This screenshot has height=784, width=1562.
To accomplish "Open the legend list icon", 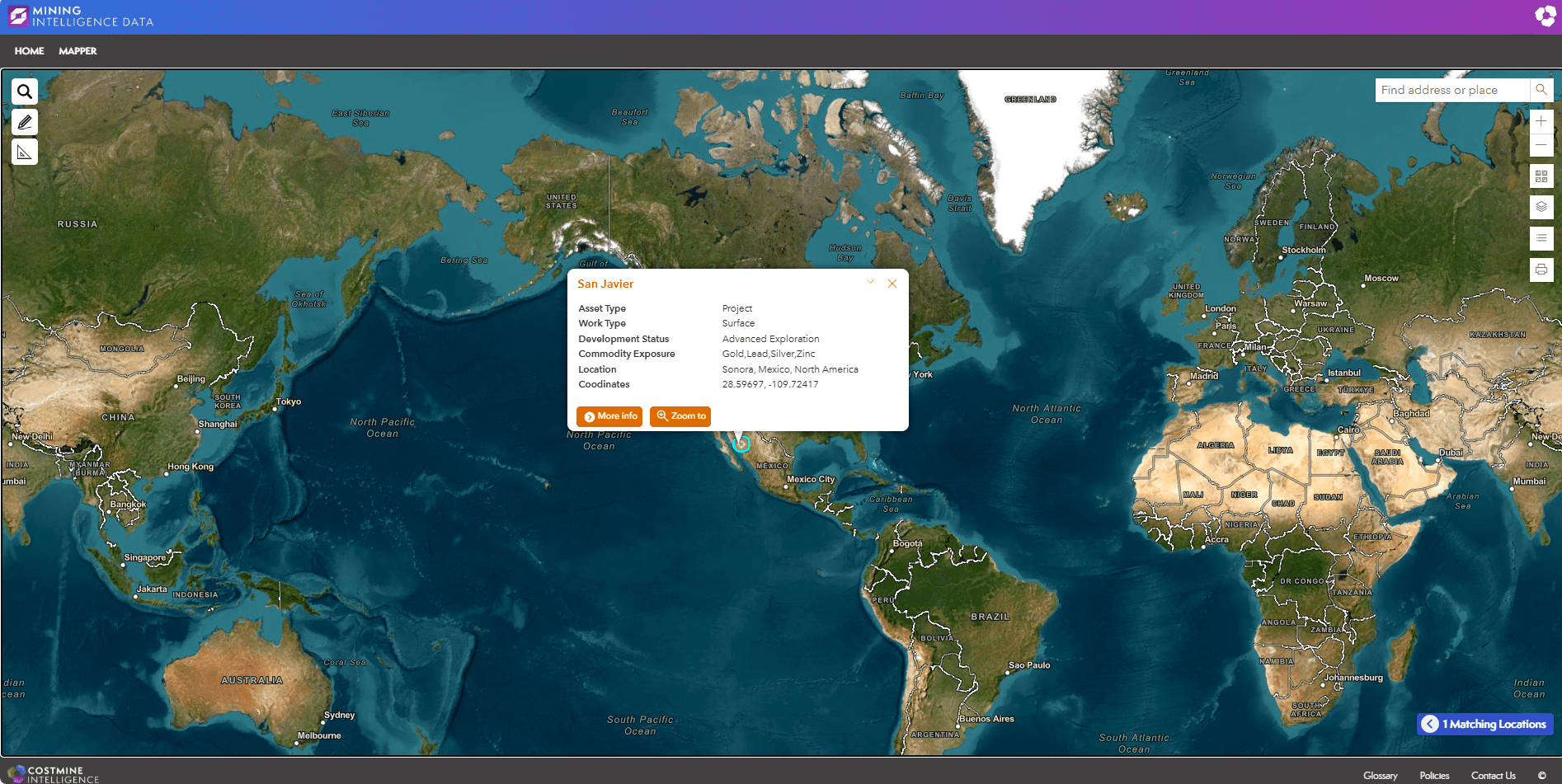I will click(x=1541, y=238).
